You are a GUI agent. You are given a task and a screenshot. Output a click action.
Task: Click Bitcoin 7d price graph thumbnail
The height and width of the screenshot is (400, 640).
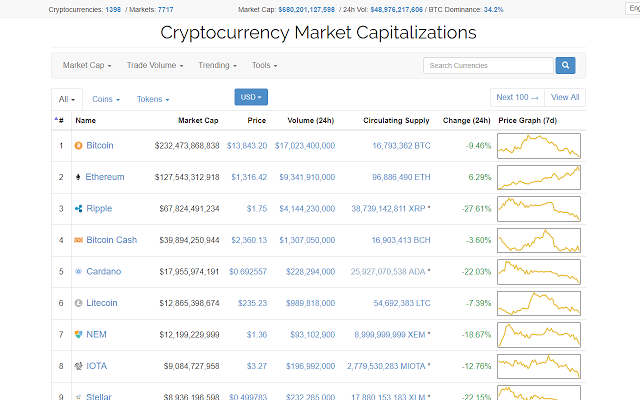(539, 146)
